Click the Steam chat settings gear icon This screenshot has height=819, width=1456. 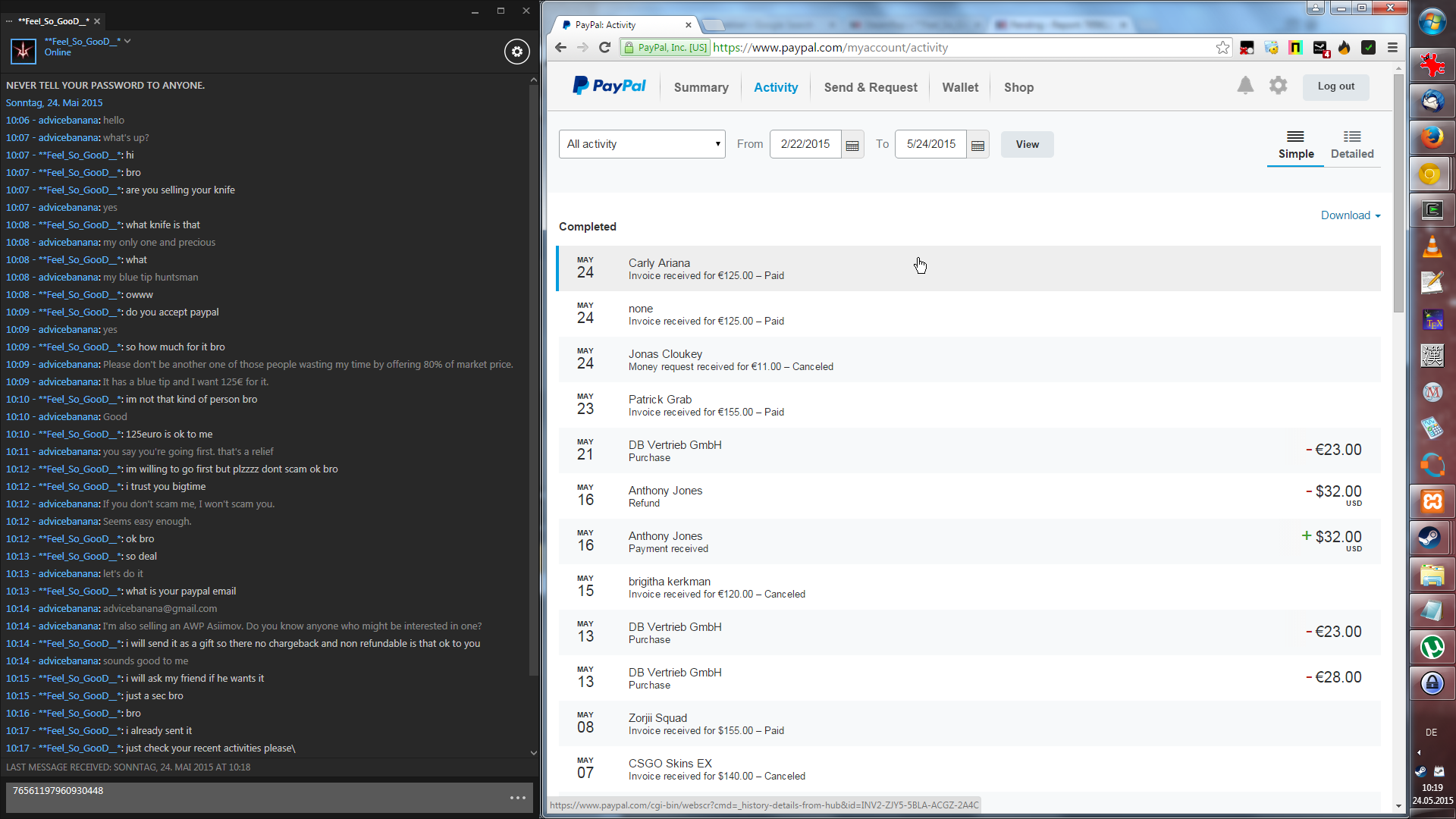pos(517,52)
